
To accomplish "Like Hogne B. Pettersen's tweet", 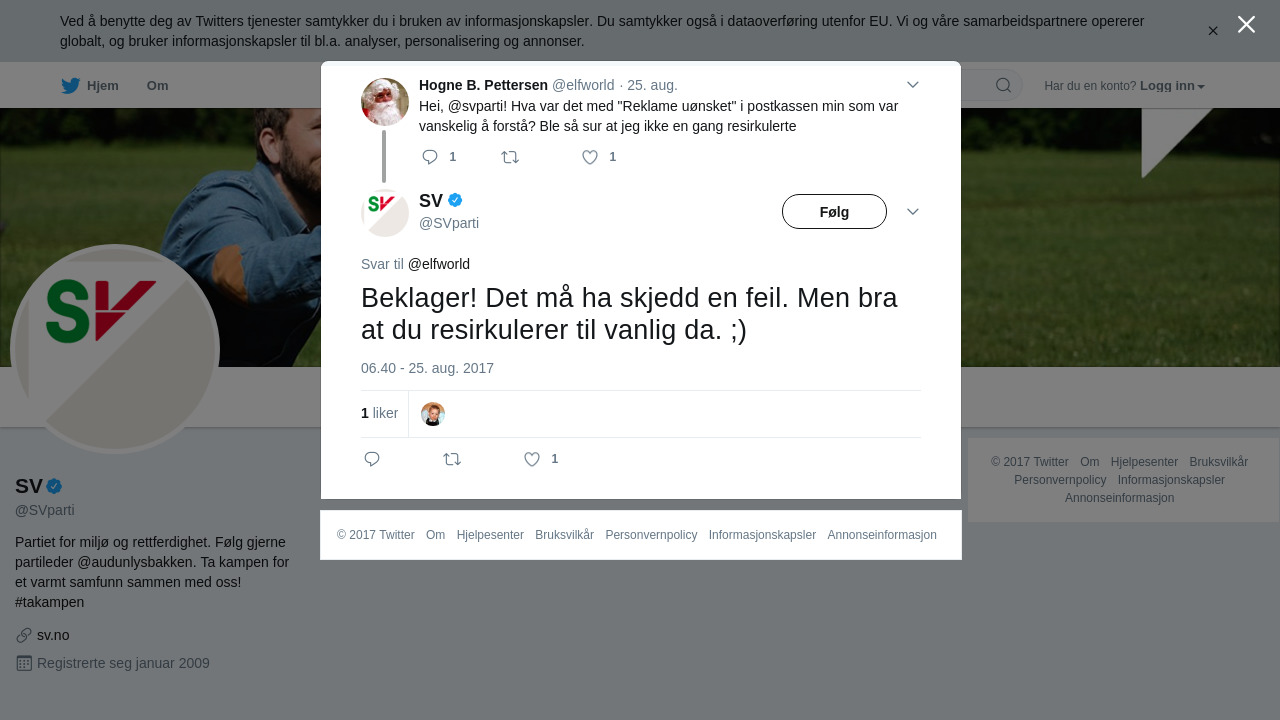I will 590,157.
